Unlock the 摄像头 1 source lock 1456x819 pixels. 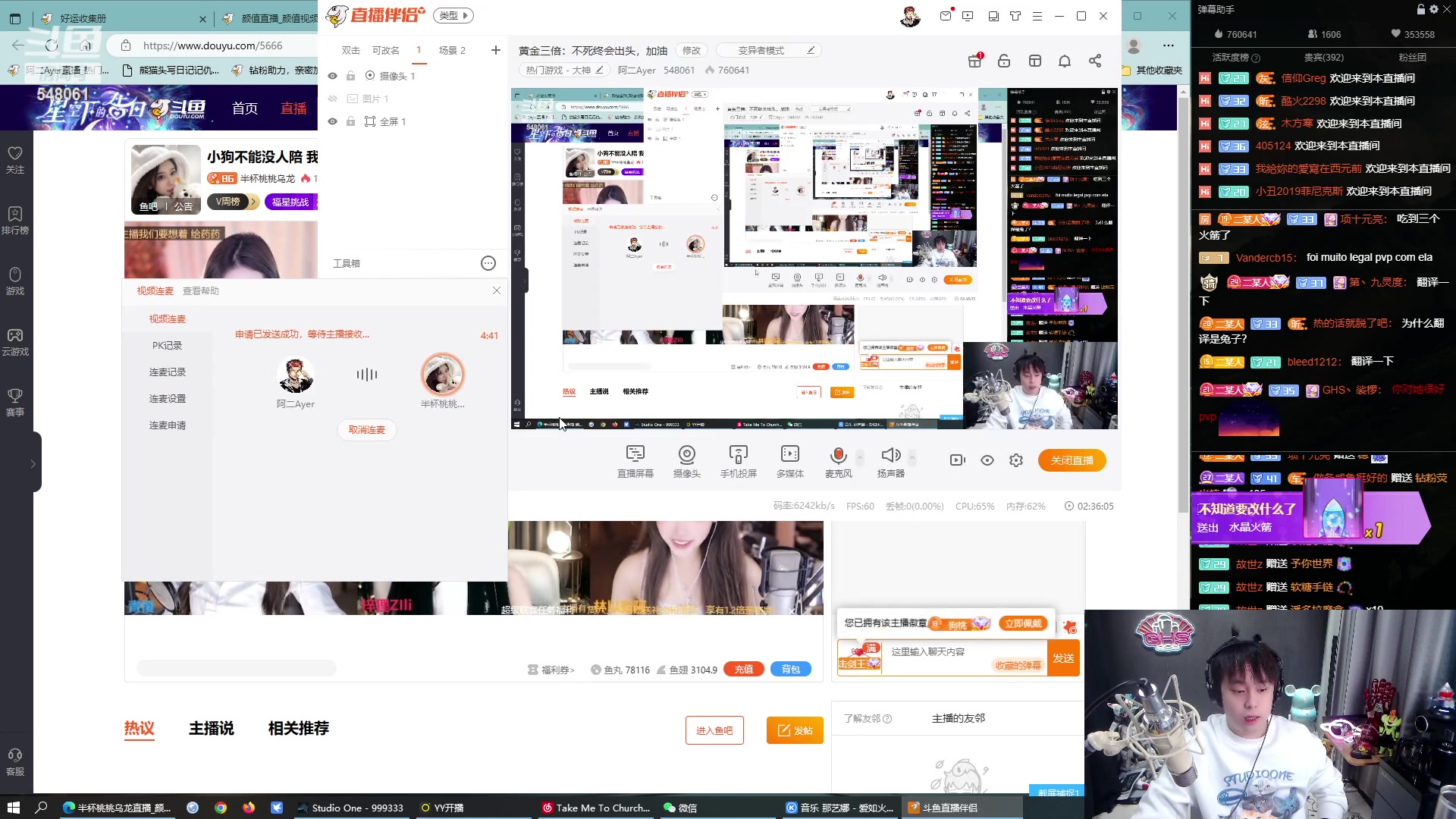click(350, 76)
